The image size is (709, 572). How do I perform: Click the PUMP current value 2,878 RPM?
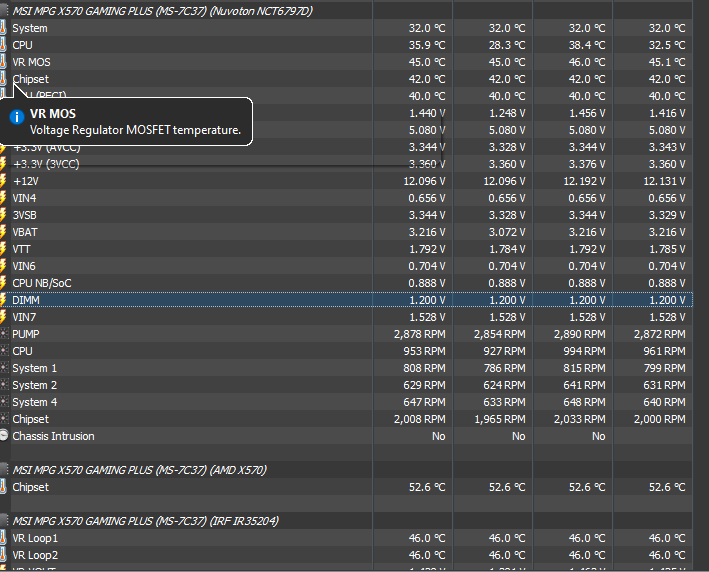pos(420,334)
